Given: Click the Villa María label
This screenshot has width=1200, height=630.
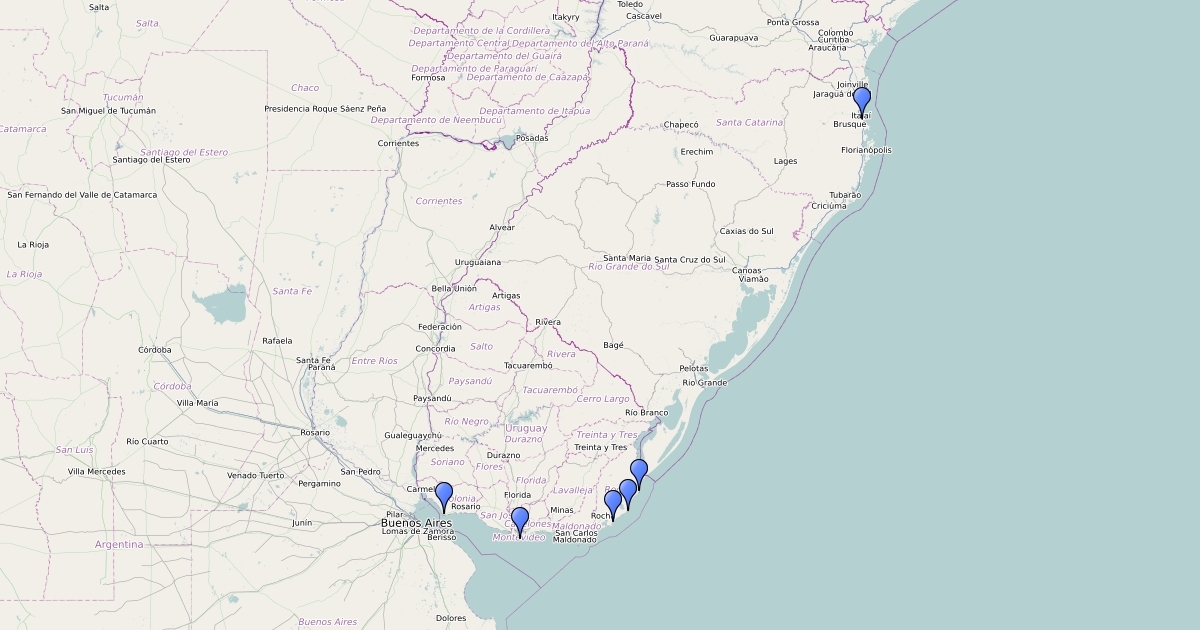Looking at the screenshot, I should point(197,403).
